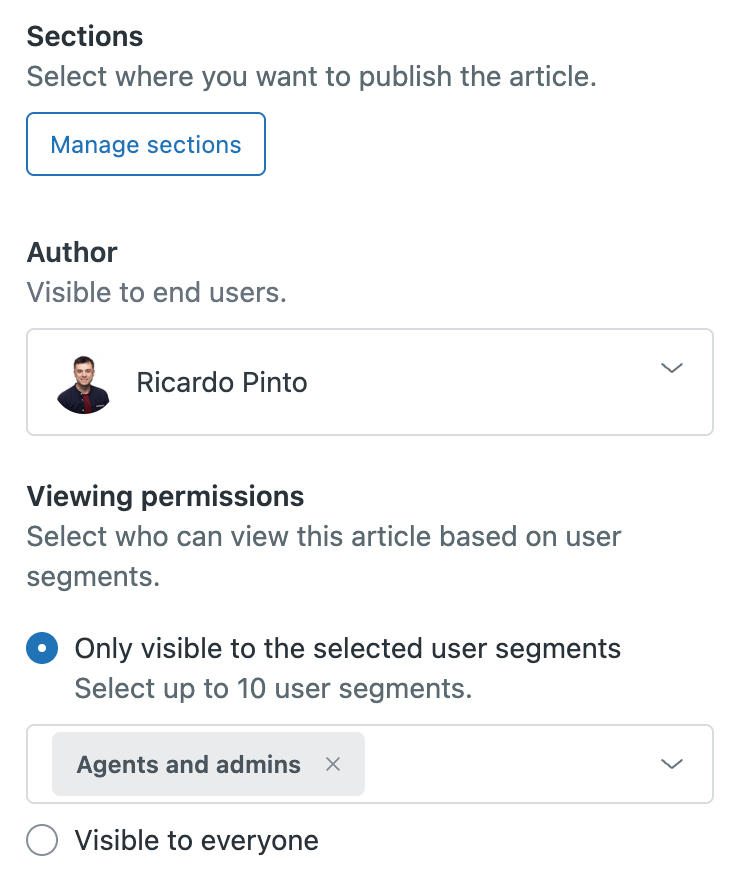Click the 'Select up to 10 user segments' hint
The width and height of the screenshot is (744, 890).
point(273,689)
